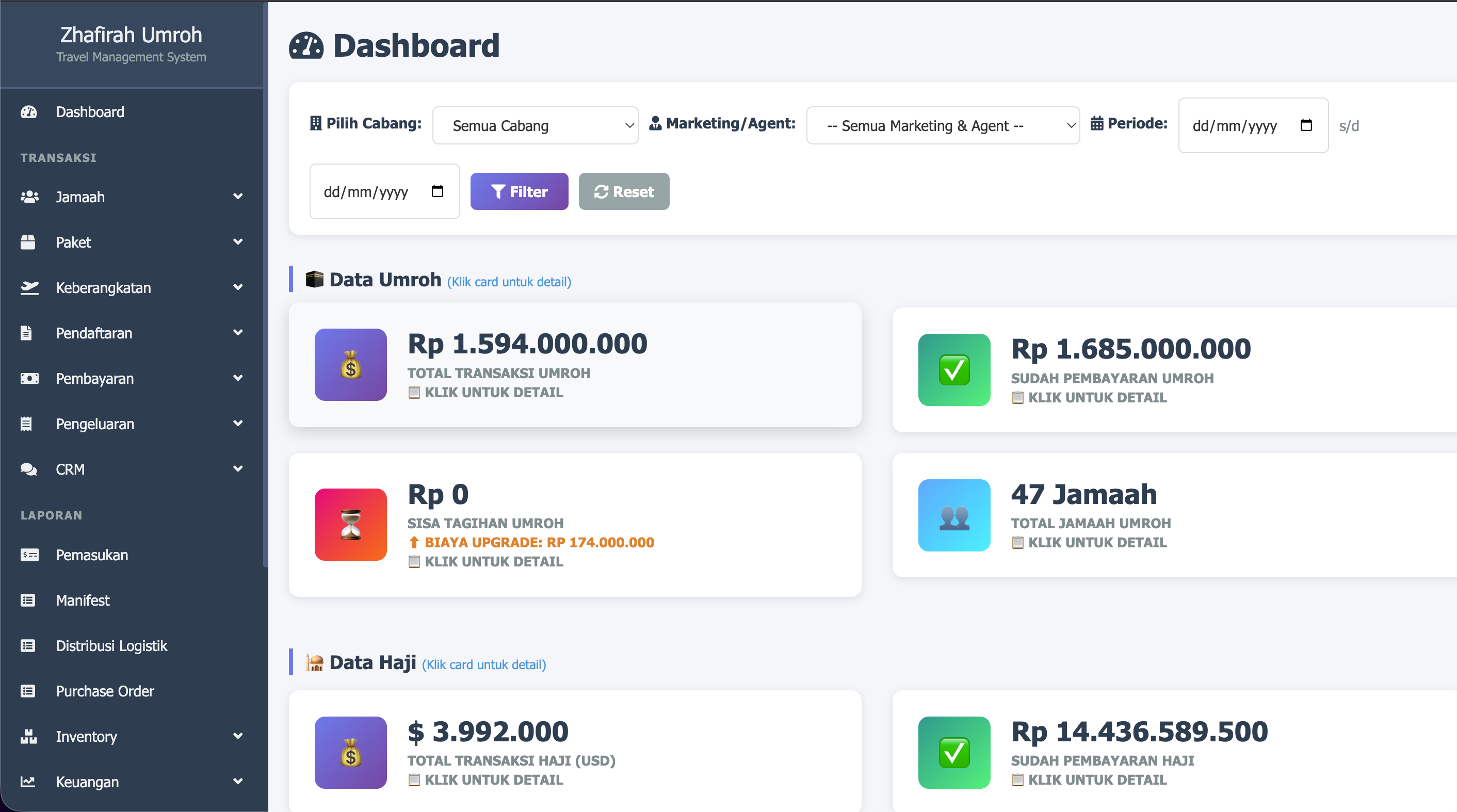Click the money bag icon on Total Transaksi Umroh

pos(351,365)
